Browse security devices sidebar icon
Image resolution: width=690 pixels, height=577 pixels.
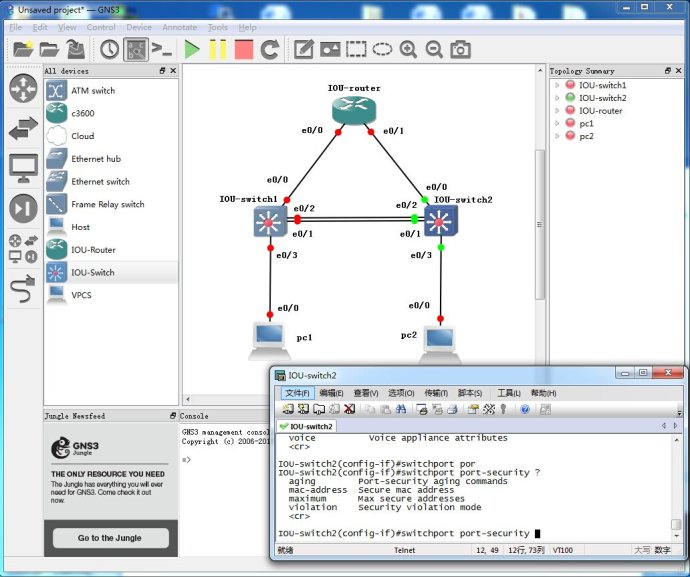coord(23,208)
